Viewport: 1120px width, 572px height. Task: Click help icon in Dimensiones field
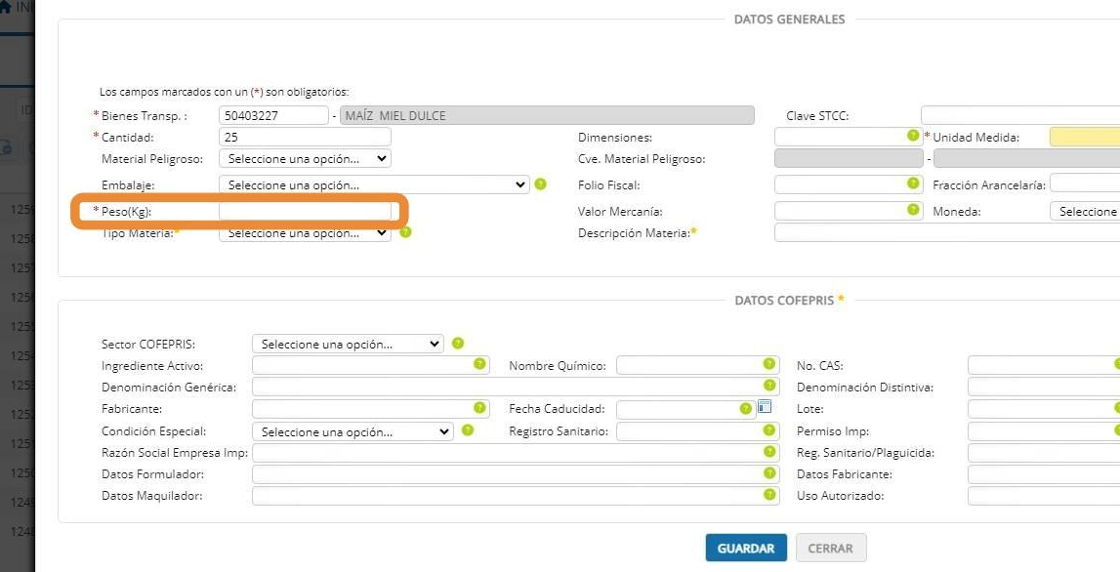912,135
